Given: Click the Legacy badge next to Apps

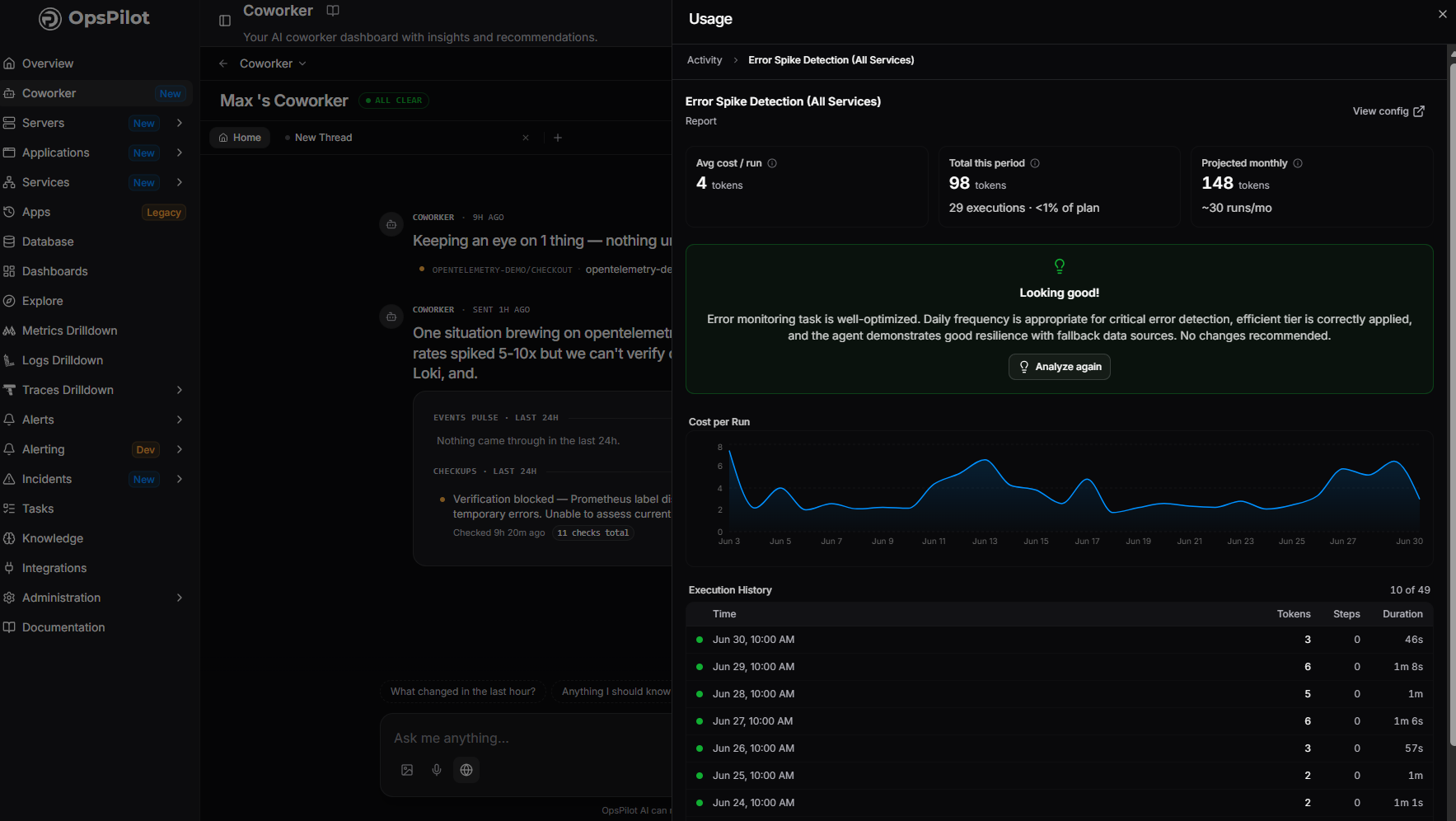Looking at the screenshot, I should [163, 213].
